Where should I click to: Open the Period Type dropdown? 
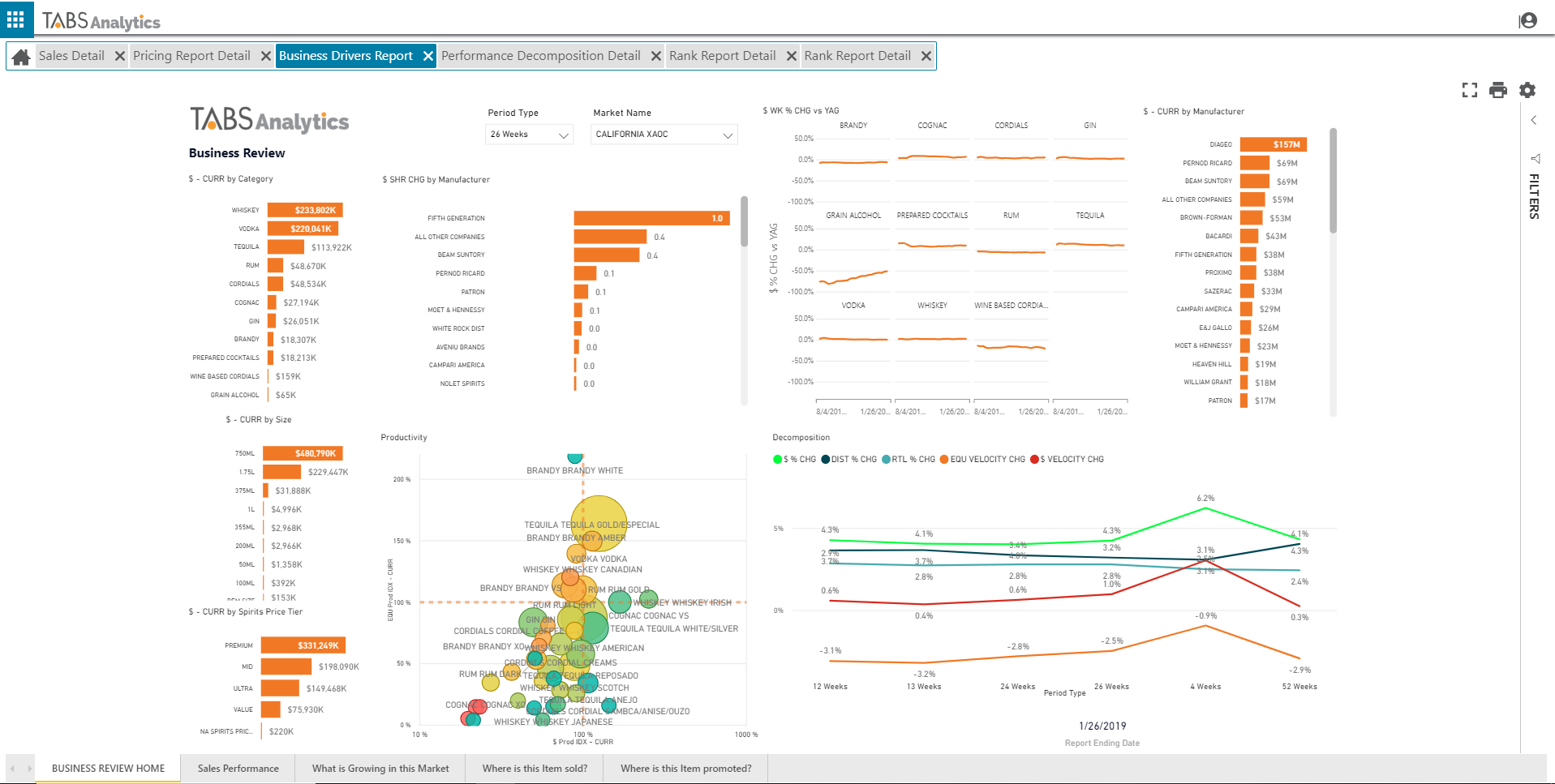click(x=530, y=135)
